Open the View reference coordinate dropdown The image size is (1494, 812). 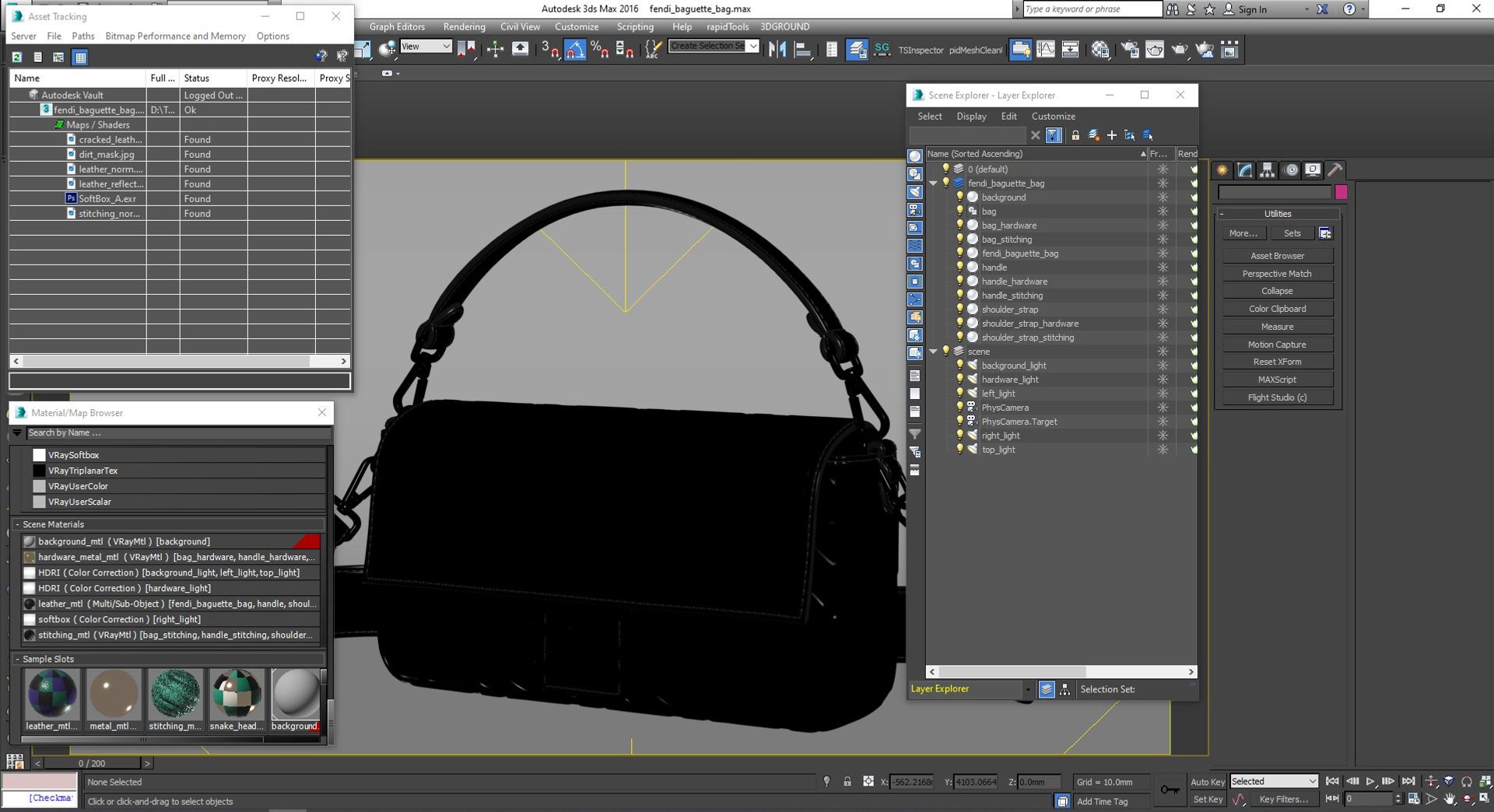click(x=426, y=47)
